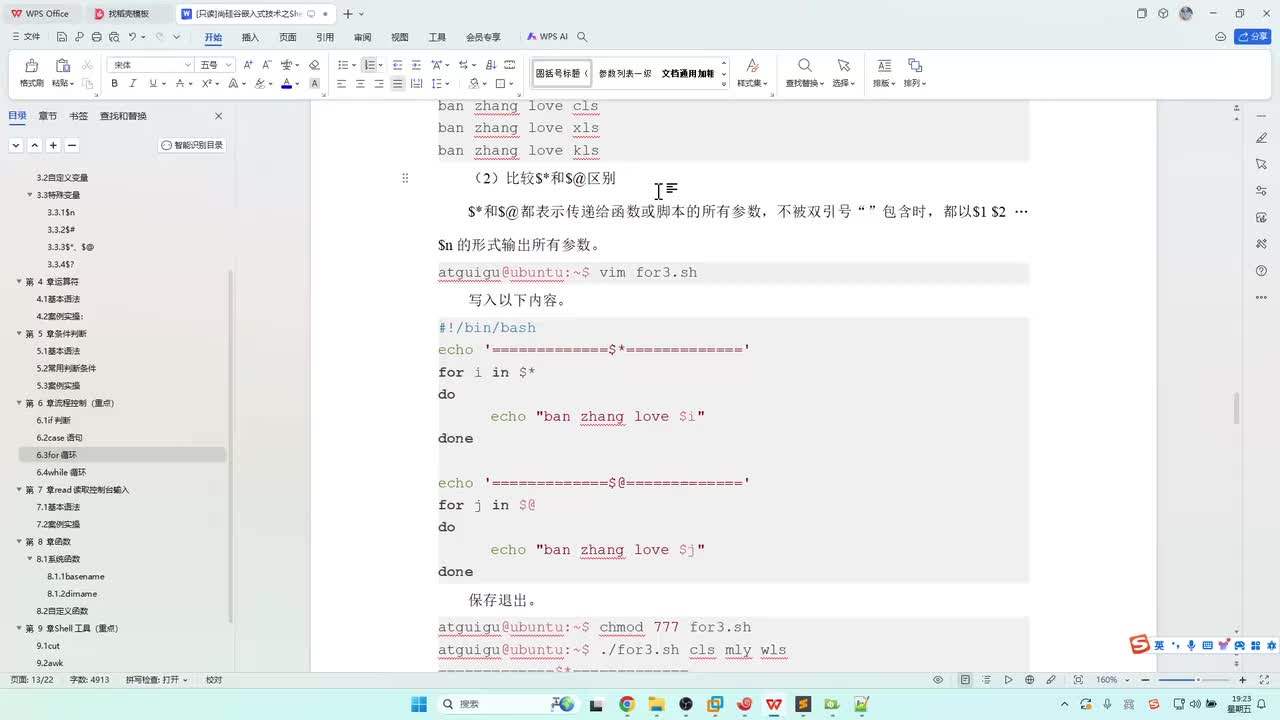Switch to 页面 ribbon tab
The height and width of the screenshot is (720, 1280).
(x=288, y=37)
